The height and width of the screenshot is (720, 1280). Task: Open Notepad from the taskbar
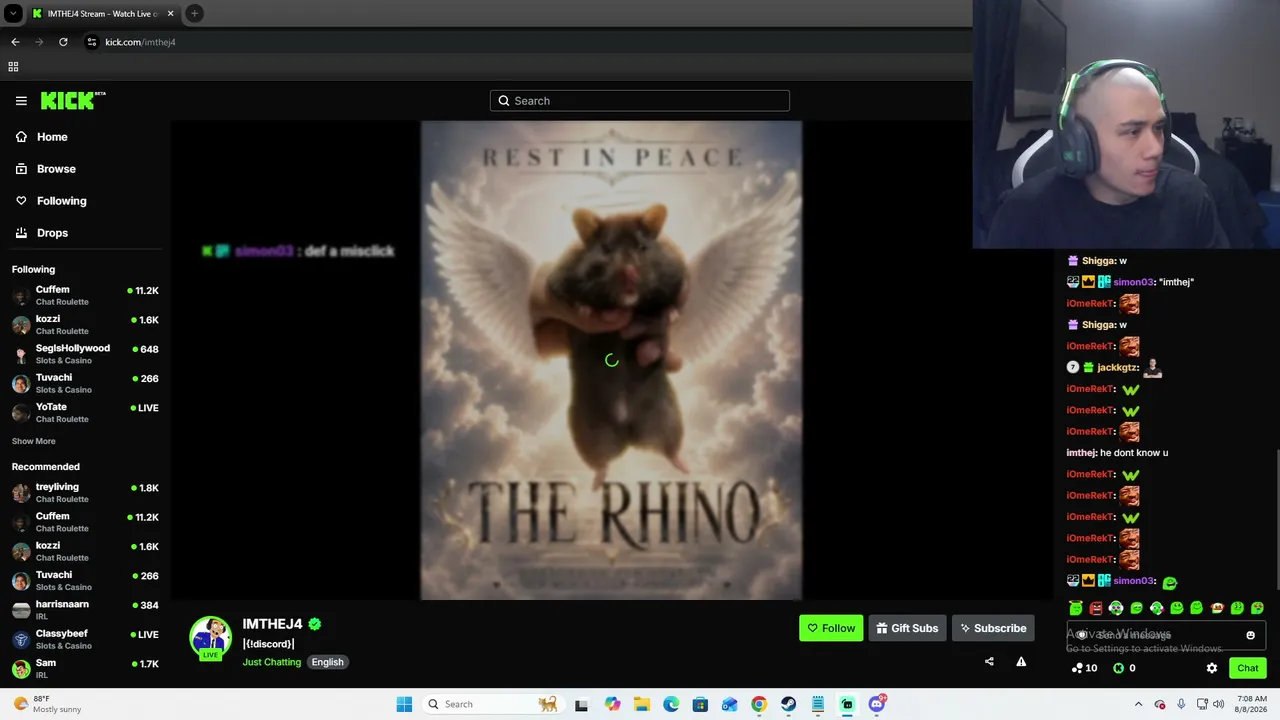tap(818, 704)
